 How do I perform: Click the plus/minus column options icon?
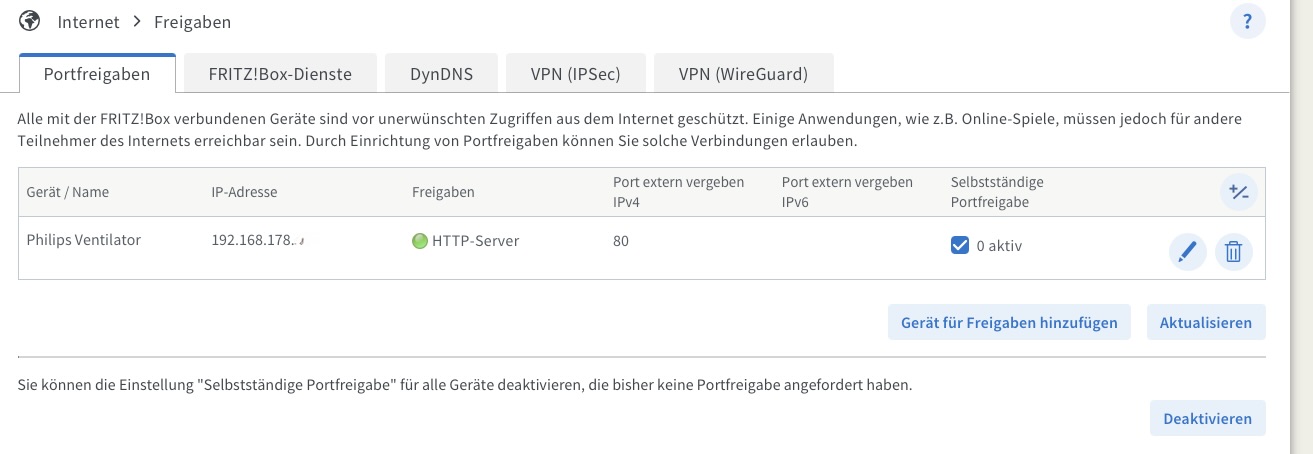1238,192
